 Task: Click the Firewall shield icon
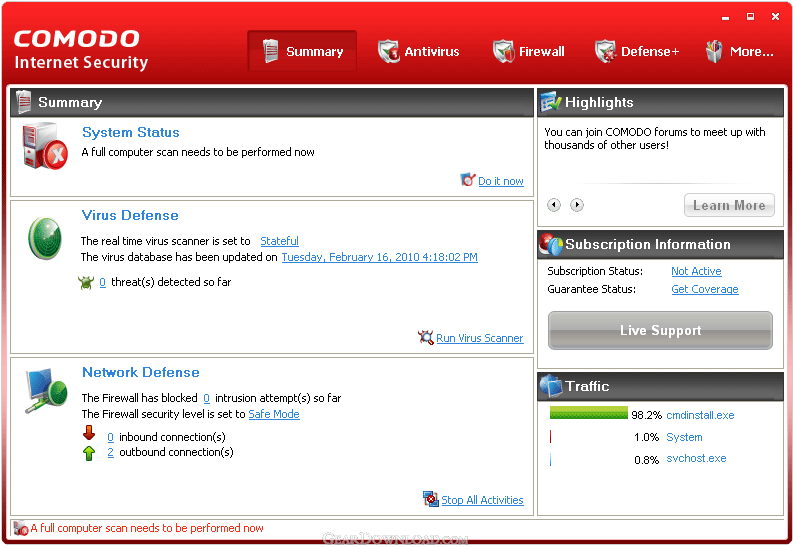[504, 51]
